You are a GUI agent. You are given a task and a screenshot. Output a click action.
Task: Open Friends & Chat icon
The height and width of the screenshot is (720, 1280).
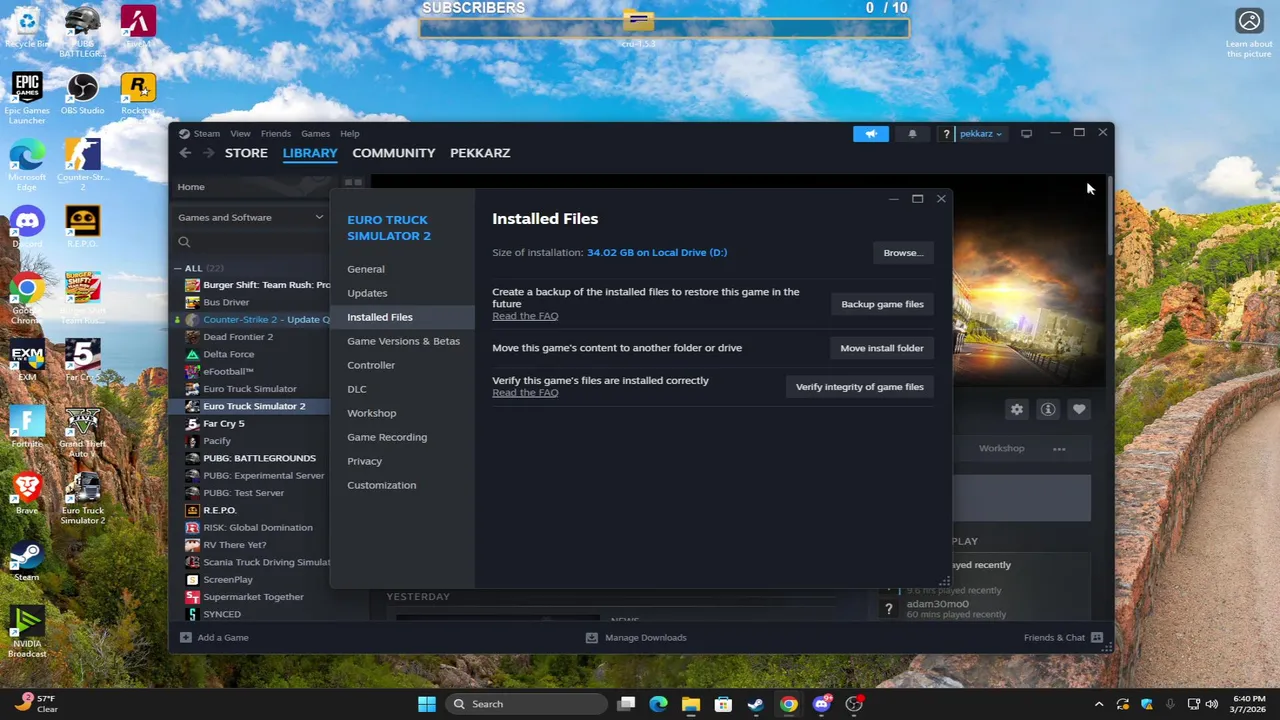click(1097, 637)
